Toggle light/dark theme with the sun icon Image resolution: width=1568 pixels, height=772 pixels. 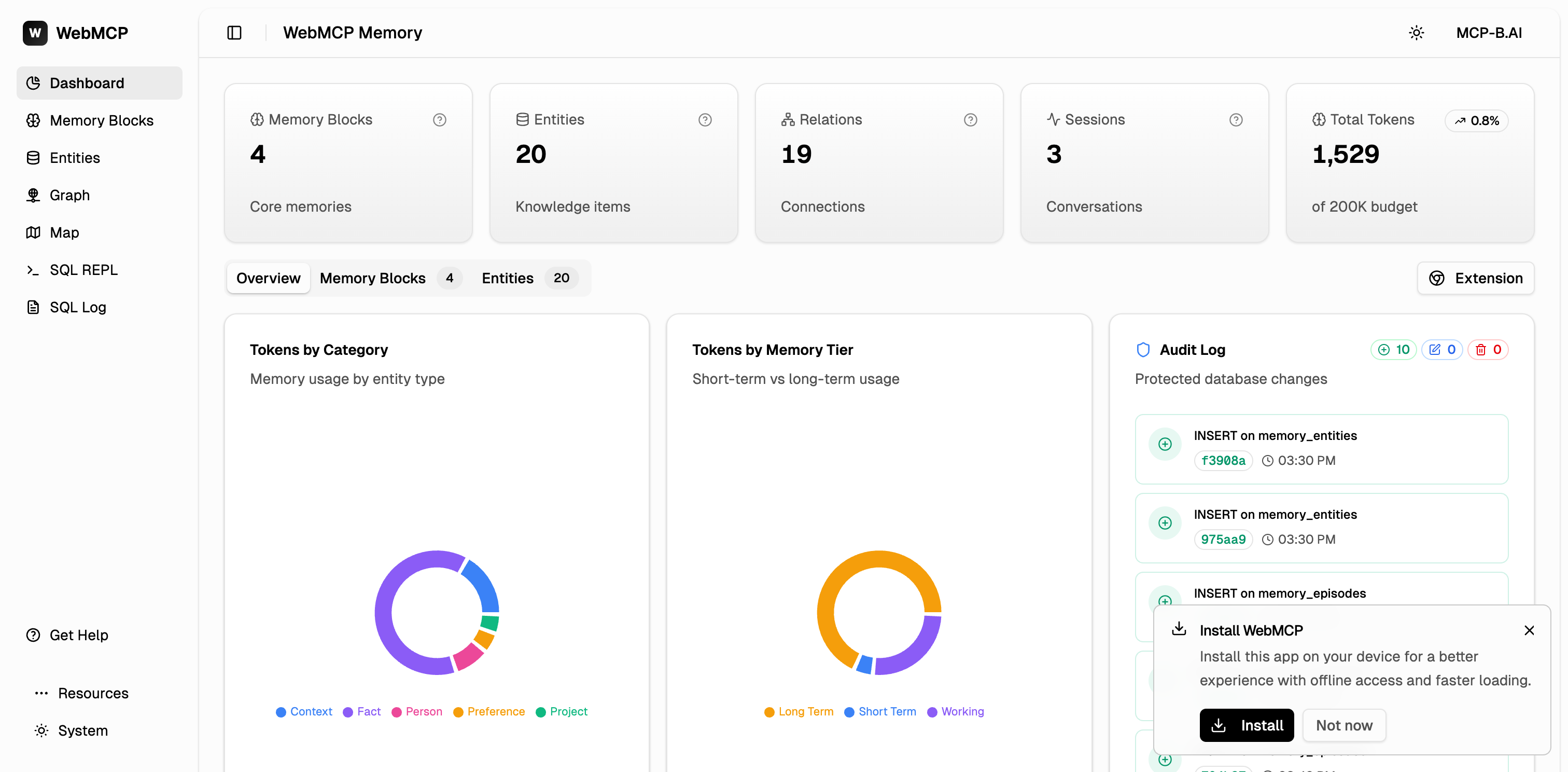click(x=1417, y=32)
